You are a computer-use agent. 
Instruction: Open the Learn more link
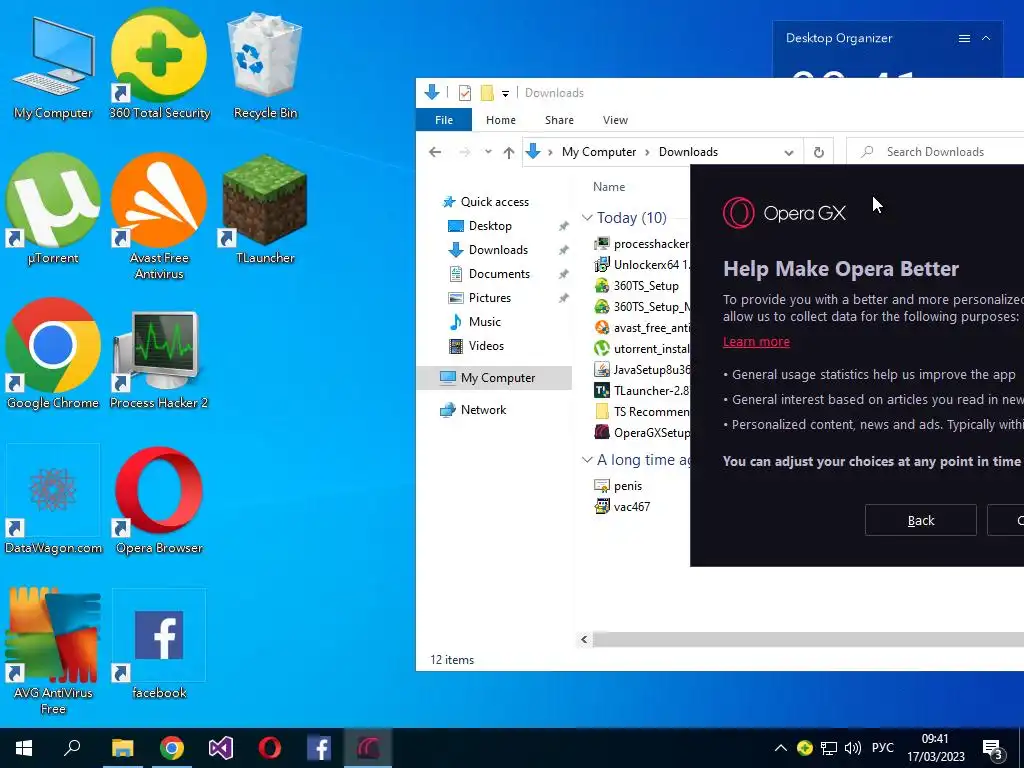click(x=756, y=342)
